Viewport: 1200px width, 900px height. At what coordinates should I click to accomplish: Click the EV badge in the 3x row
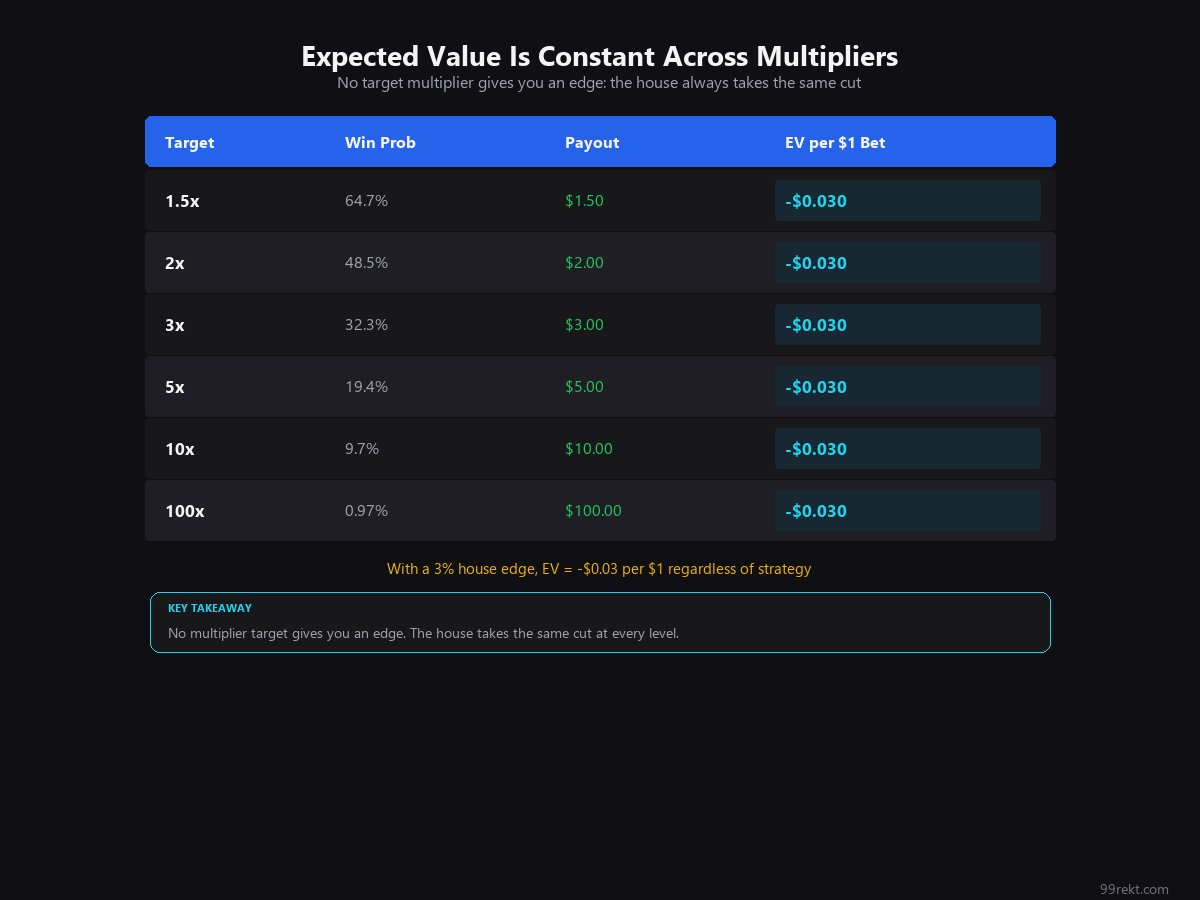click(907, 325)
